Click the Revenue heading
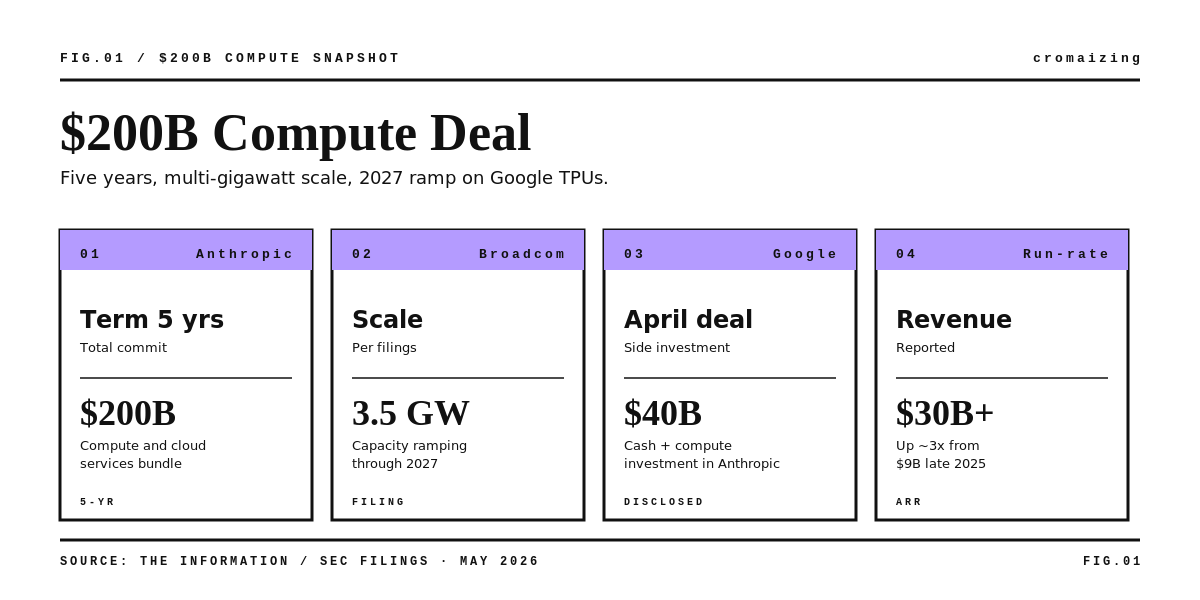The image size is (1200, 600). tap(954, 320)
